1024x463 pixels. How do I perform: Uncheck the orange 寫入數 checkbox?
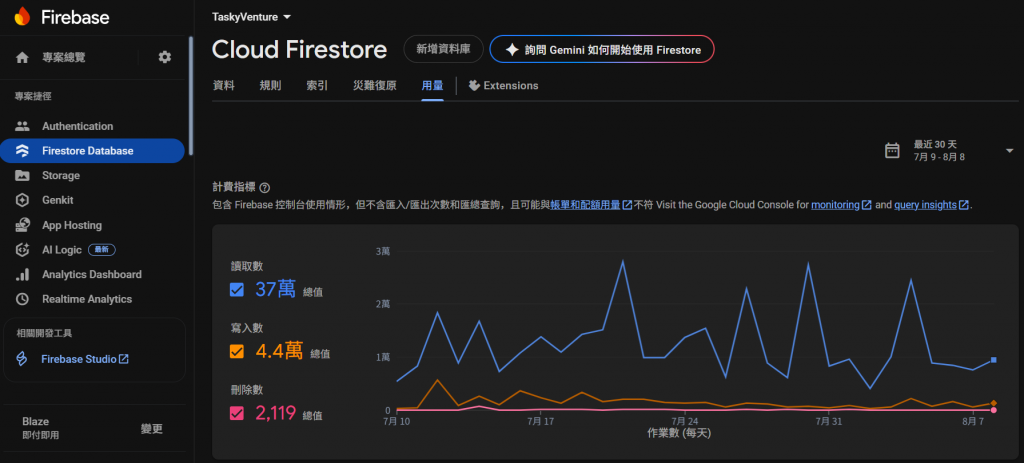coord(236,351)
